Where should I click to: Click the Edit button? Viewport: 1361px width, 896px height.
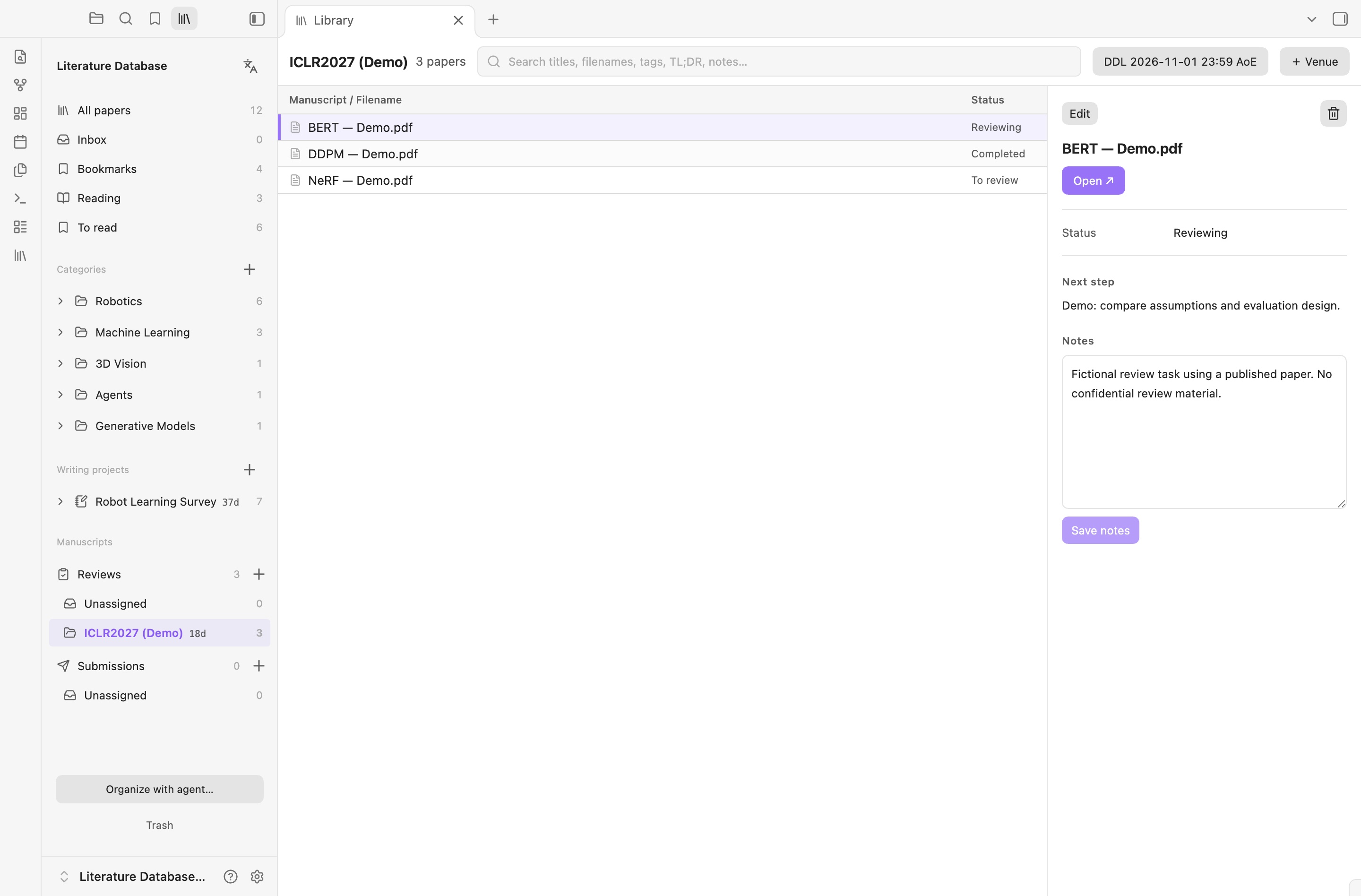pos(1080,113)
